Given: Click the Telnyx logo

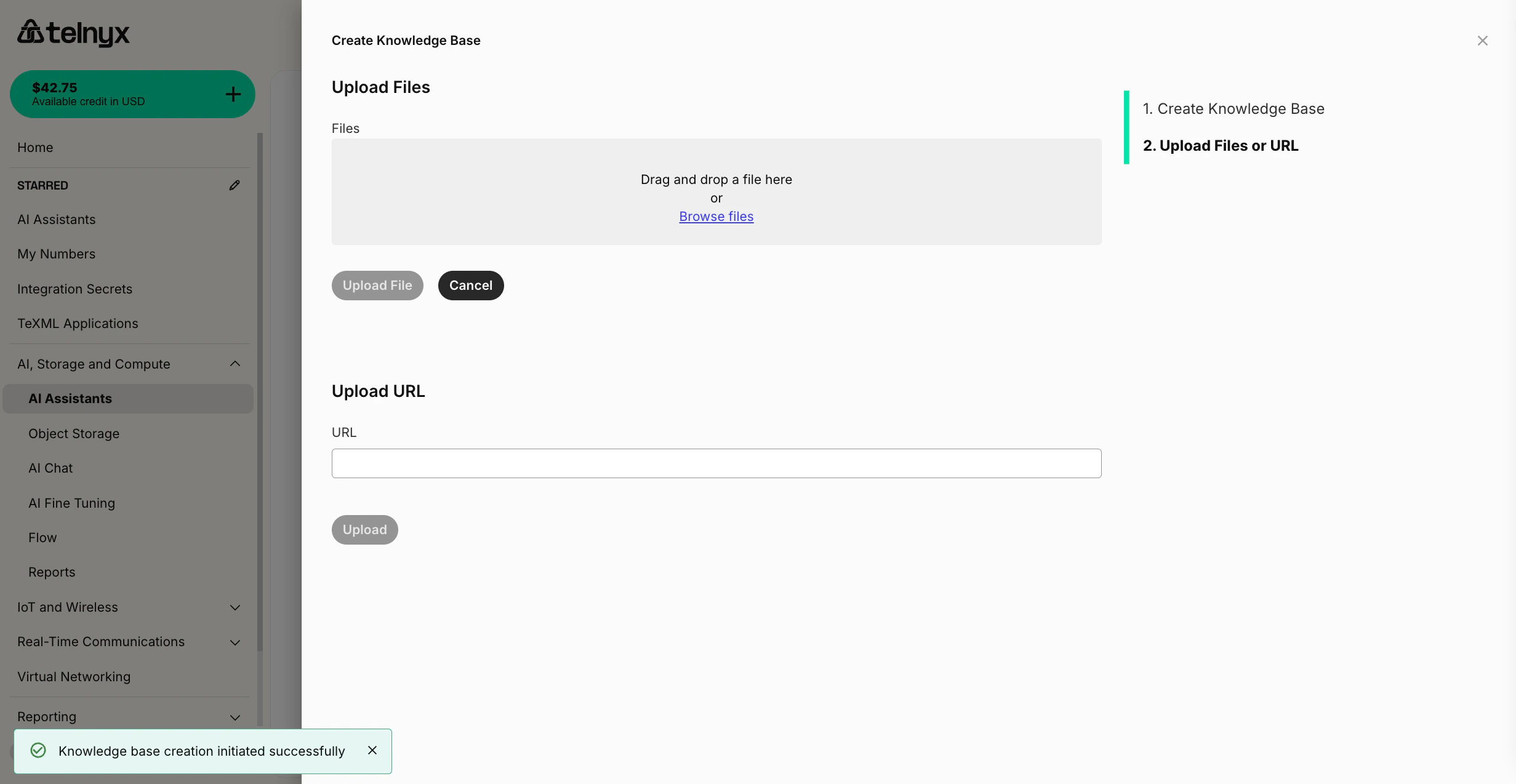Looking at the screenshot, I should click(73, 33).
